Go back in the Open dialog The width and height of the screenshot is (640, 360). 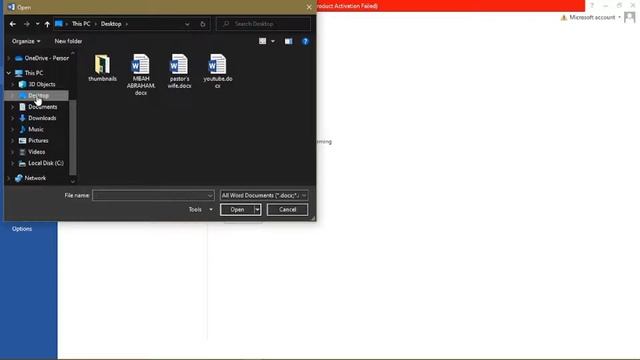(x=13, y=24)
